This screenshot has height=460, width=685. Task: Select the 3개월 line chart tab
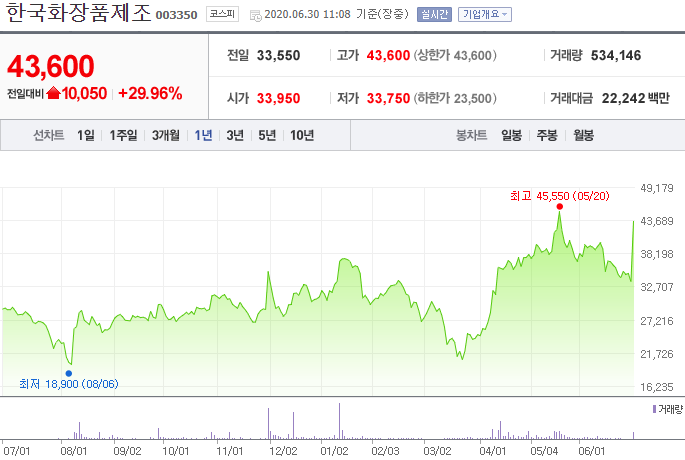click(166, 135)
